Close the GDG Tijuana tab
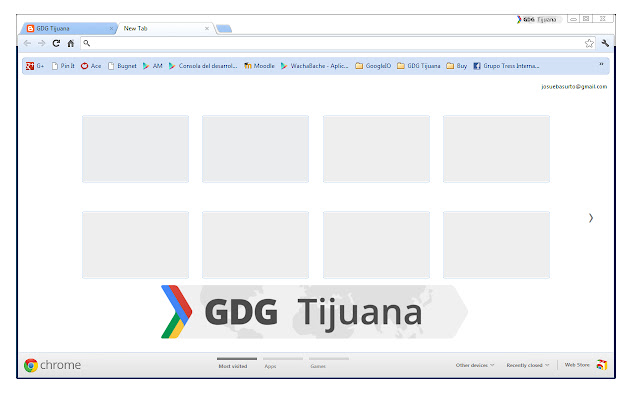 (111, 29)
